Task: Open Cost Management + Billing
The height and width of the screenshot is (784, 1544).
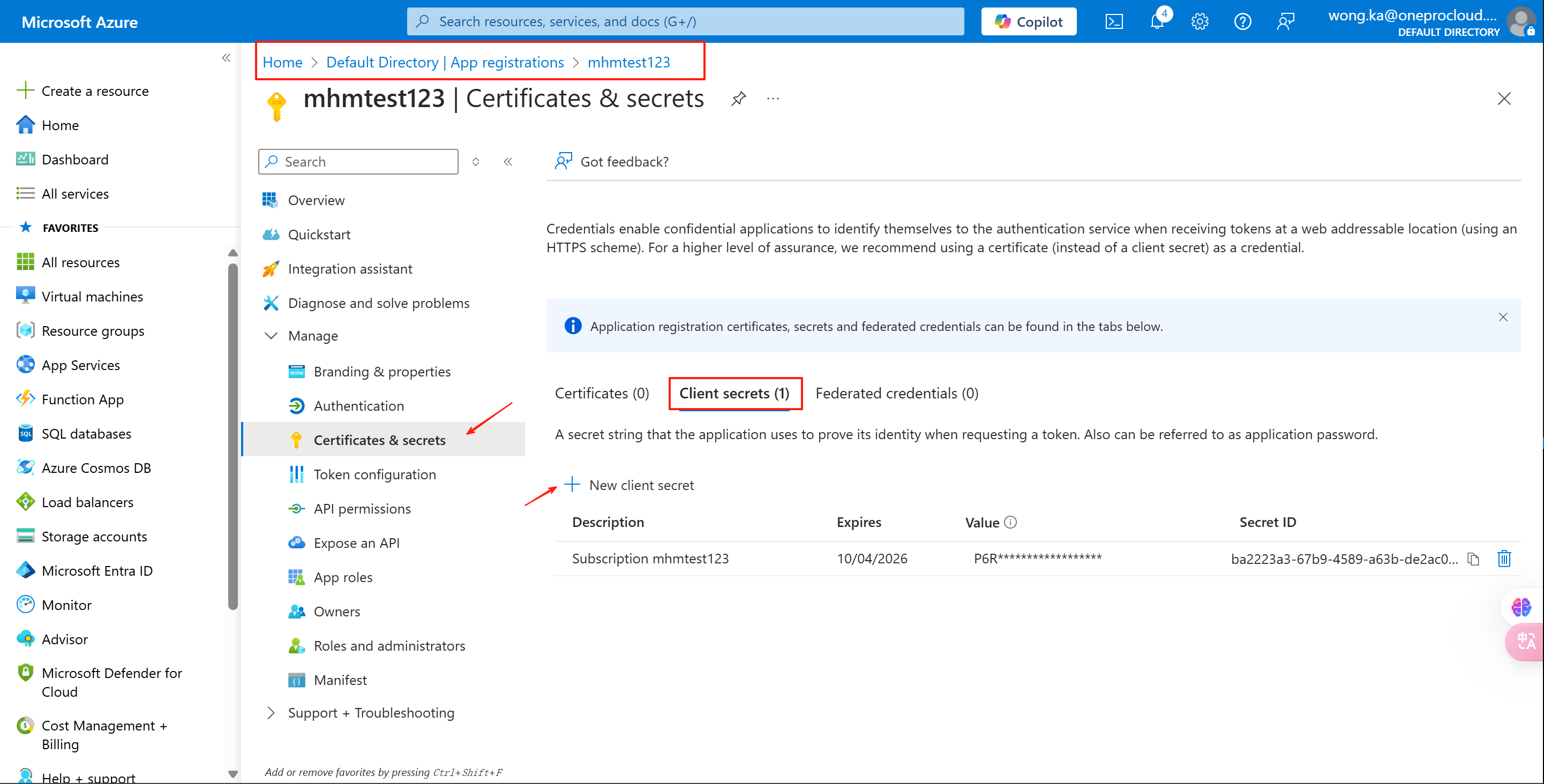Action: tap(92, 735)
